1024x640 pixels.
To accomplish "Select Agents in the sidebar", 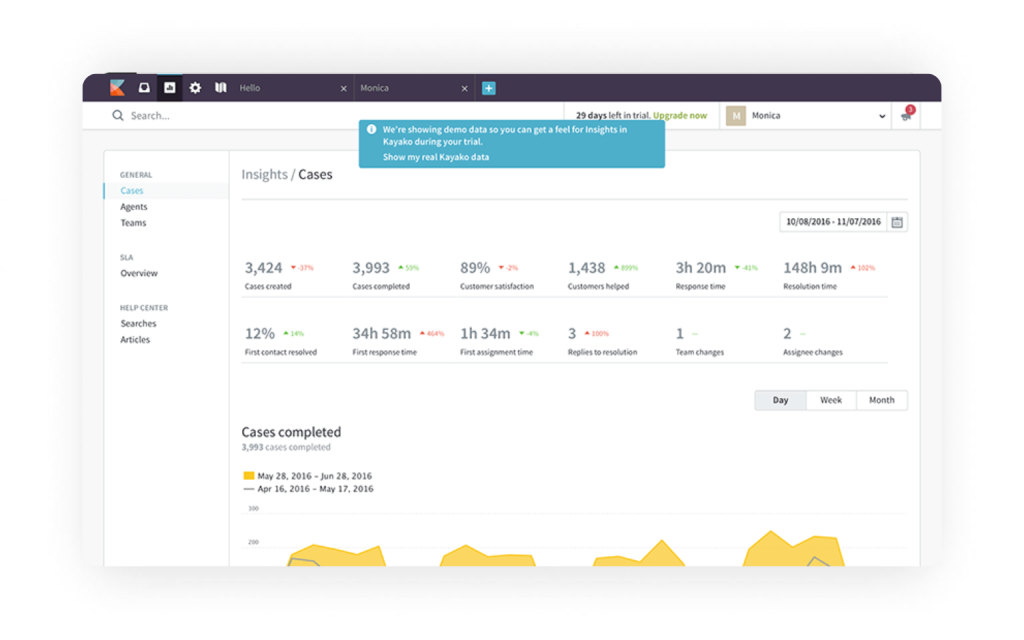I will click(x=134, y=206).
